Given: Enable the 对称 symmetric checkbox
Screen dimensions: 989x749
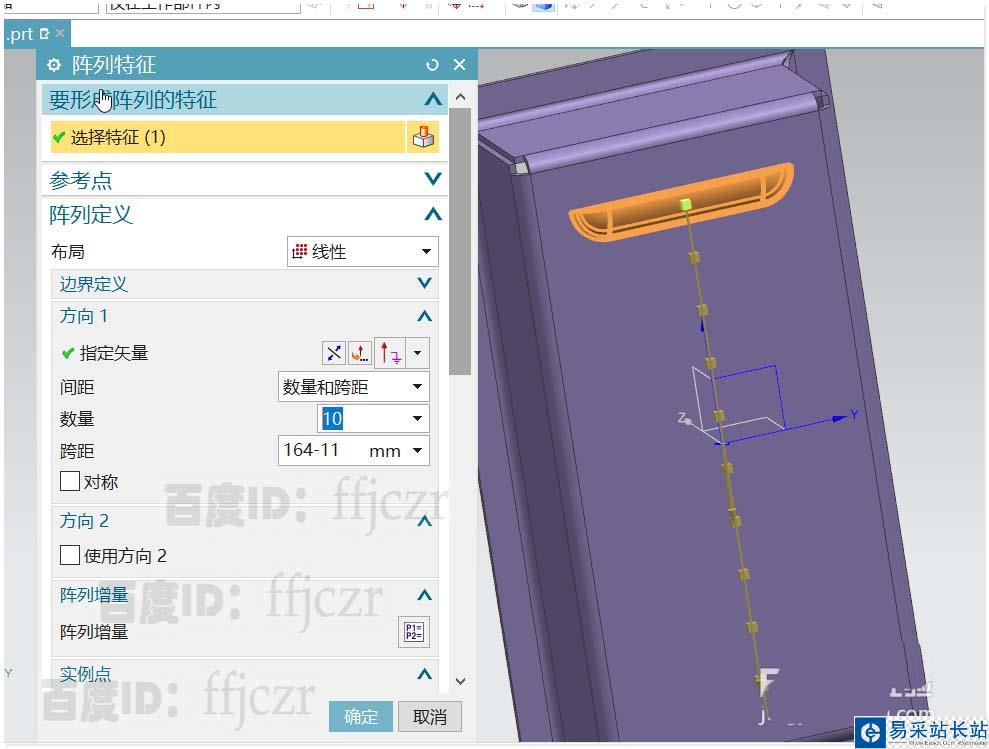Looking at the screenshot, I should [69, 481].
